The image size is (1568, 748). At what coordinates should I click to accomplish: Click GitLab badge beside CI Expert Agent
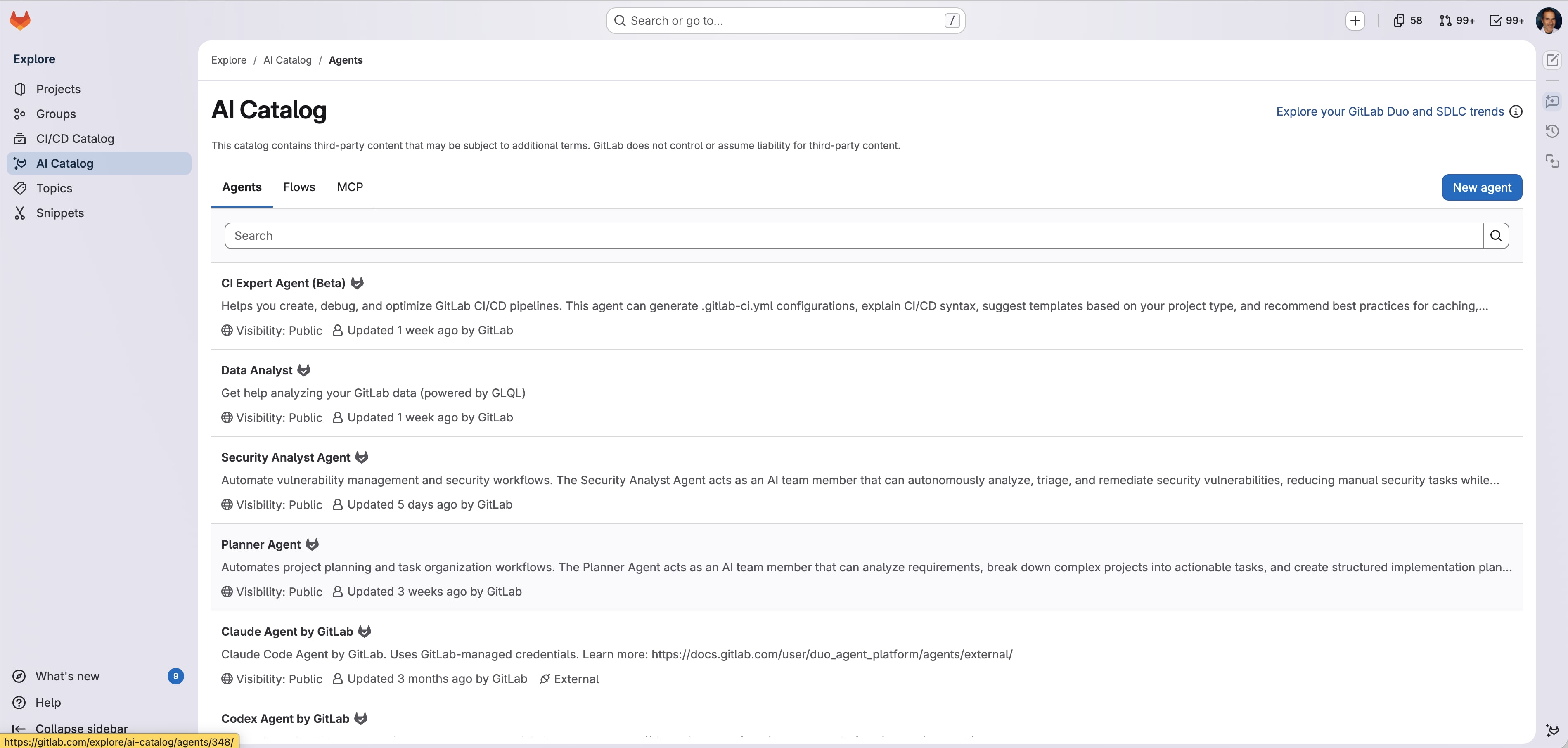tap(357, 283)
